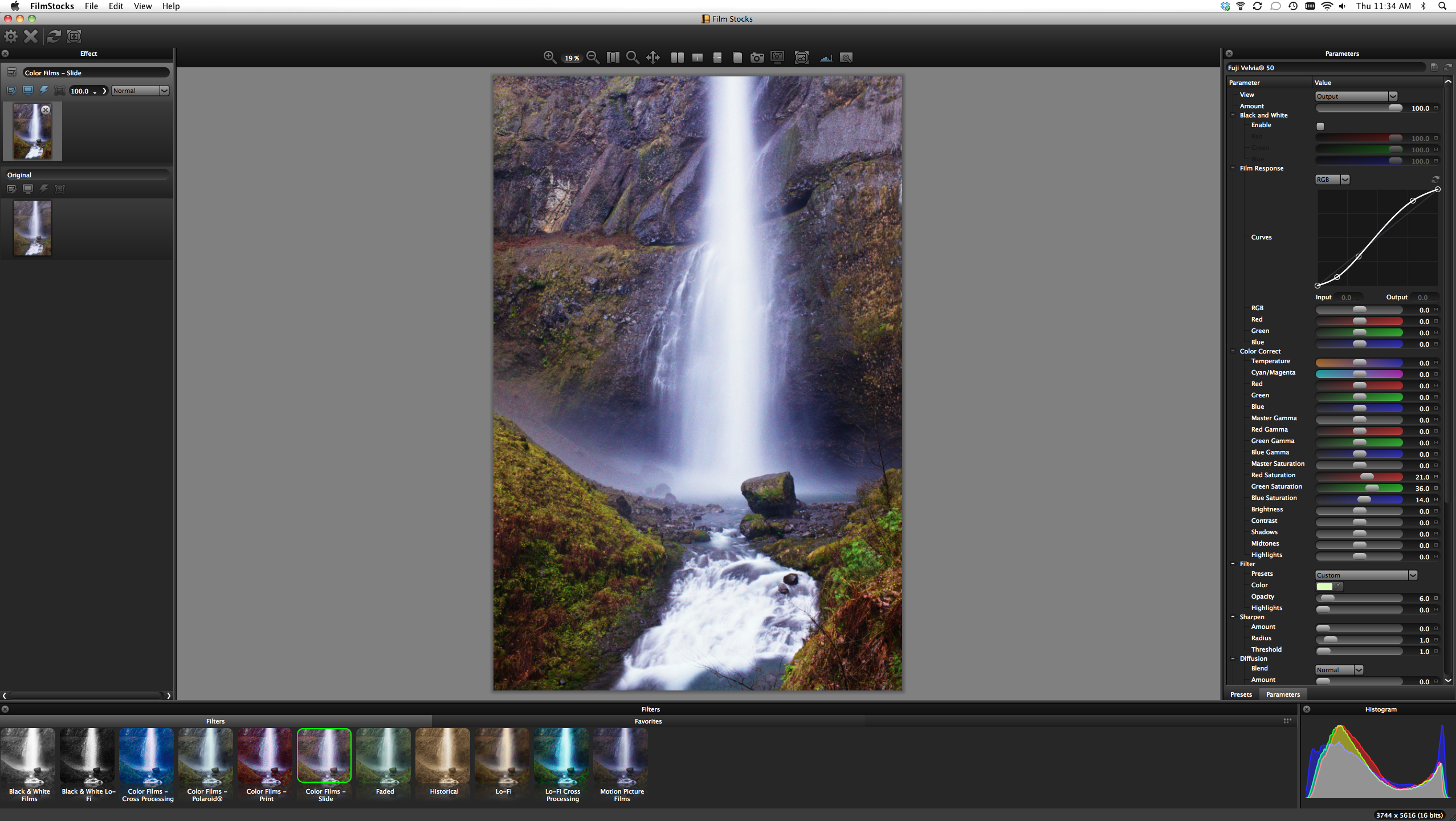Viewport: 1456px width, 821px height.
Task: Select the Faded filter thumbnail
Action: [x=385, y=756]
